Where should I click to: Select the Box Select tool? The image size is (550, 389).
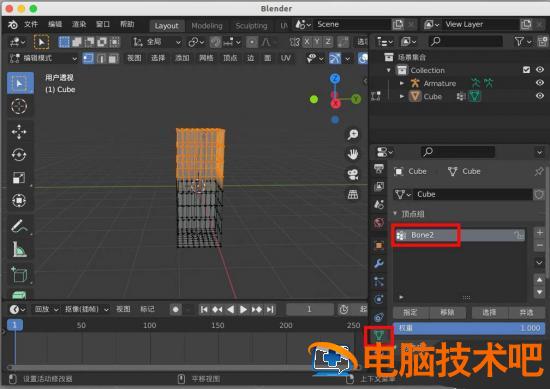[20, 83]
